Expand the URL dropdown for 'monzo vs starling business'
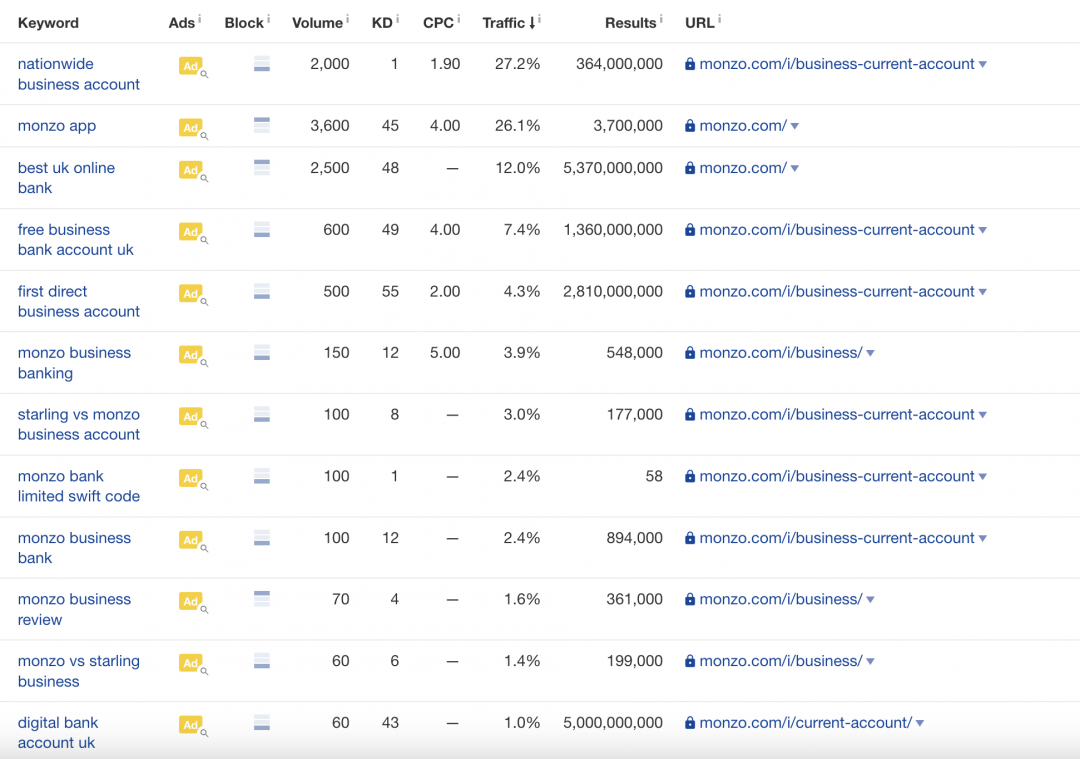Viewport: 1080px width, 759px height. click(871, 661)
